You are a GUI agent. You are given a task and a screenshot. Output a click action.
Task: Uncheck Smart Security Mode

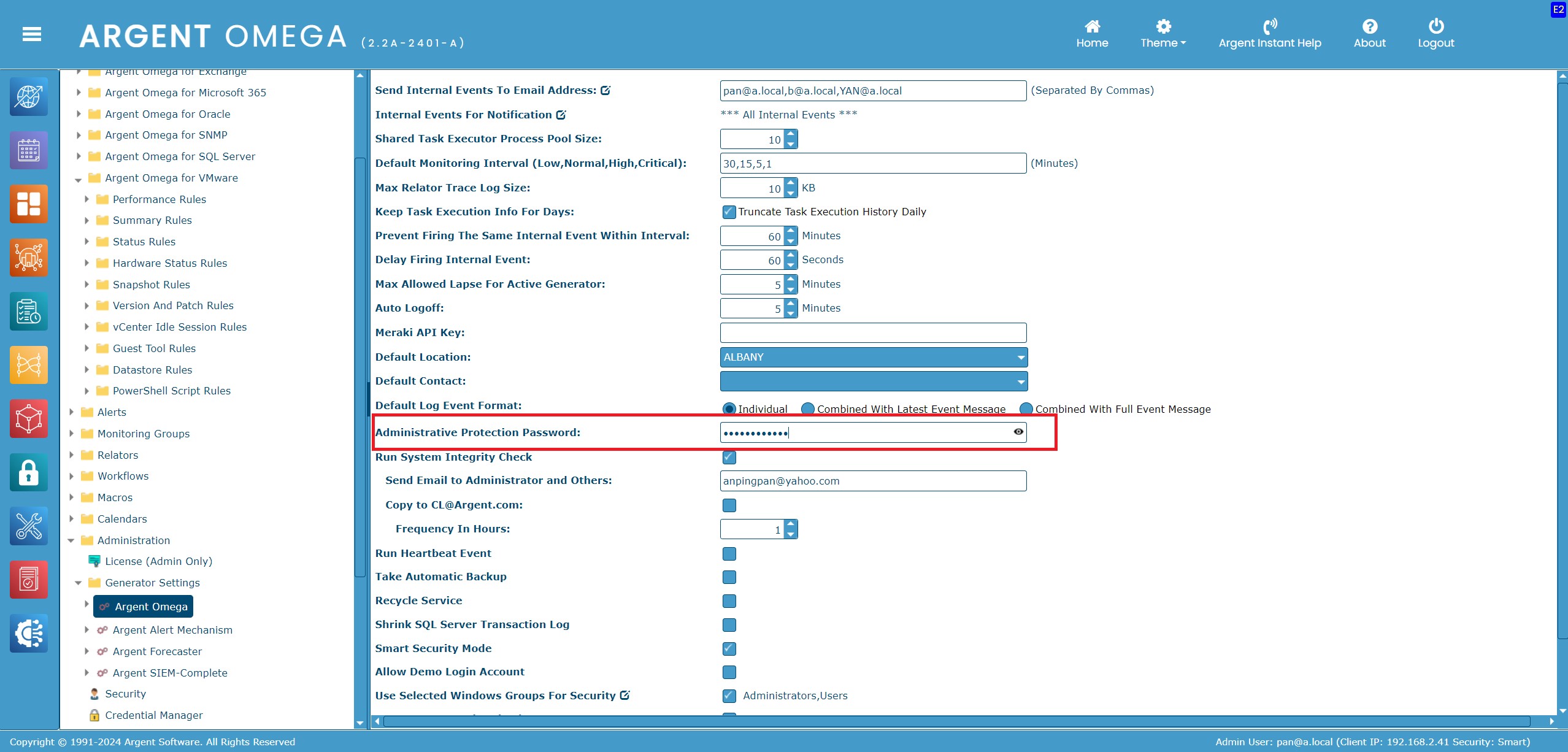(x=729, y=649)
